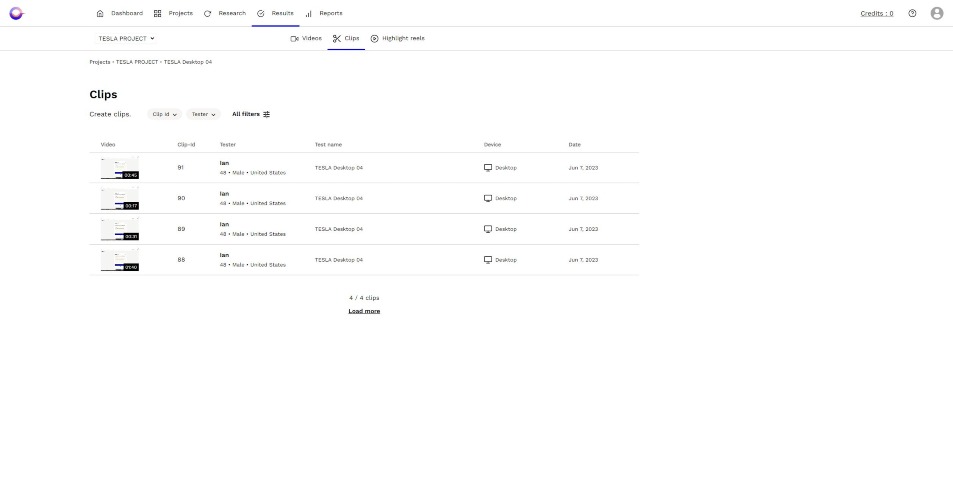Click clip id 88 cell
The height and width of the screenshot is (500, 953).
pyautogui.click(x=181, y=259)
